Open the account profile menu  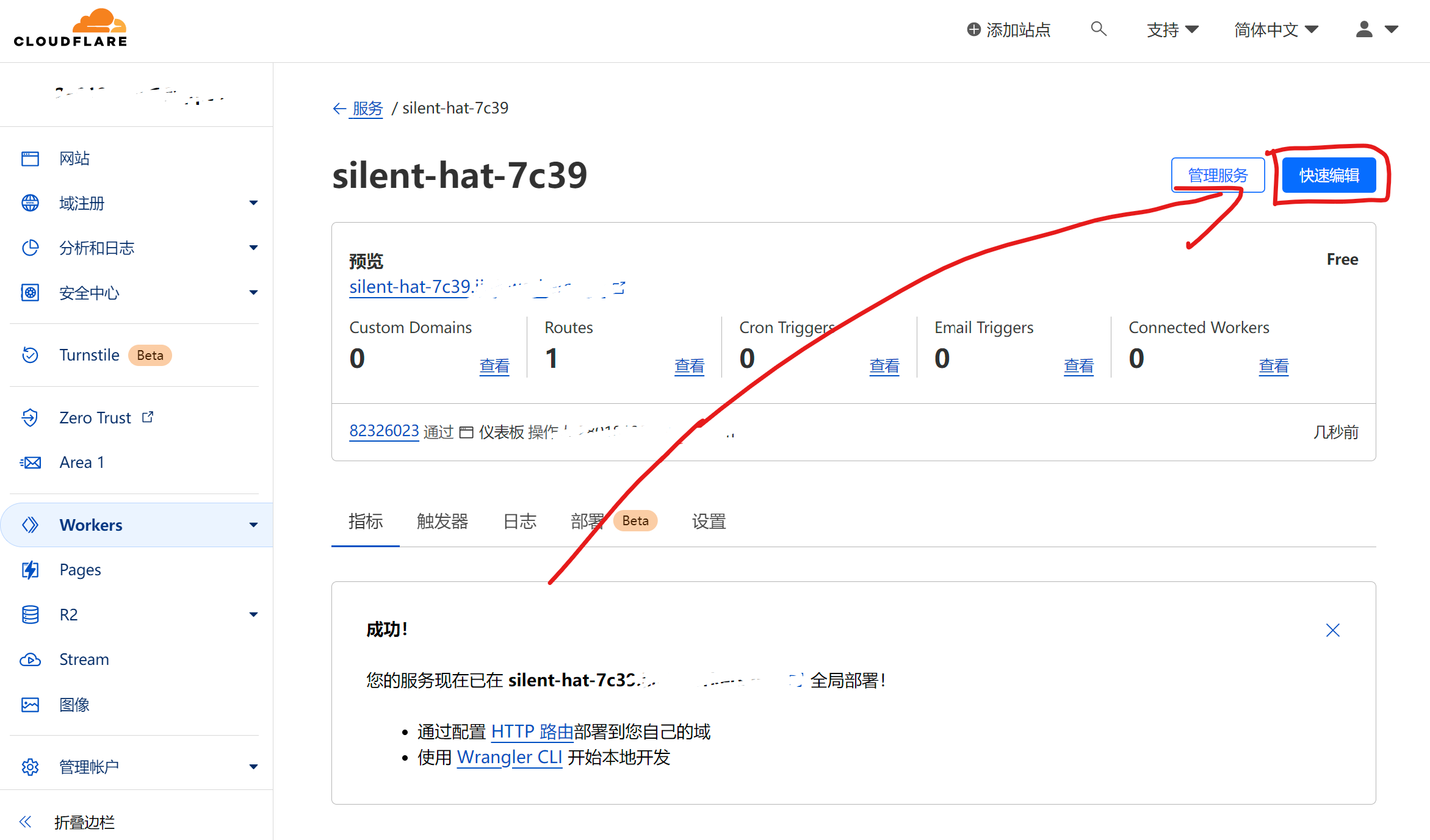click(x=1363, y=29)
